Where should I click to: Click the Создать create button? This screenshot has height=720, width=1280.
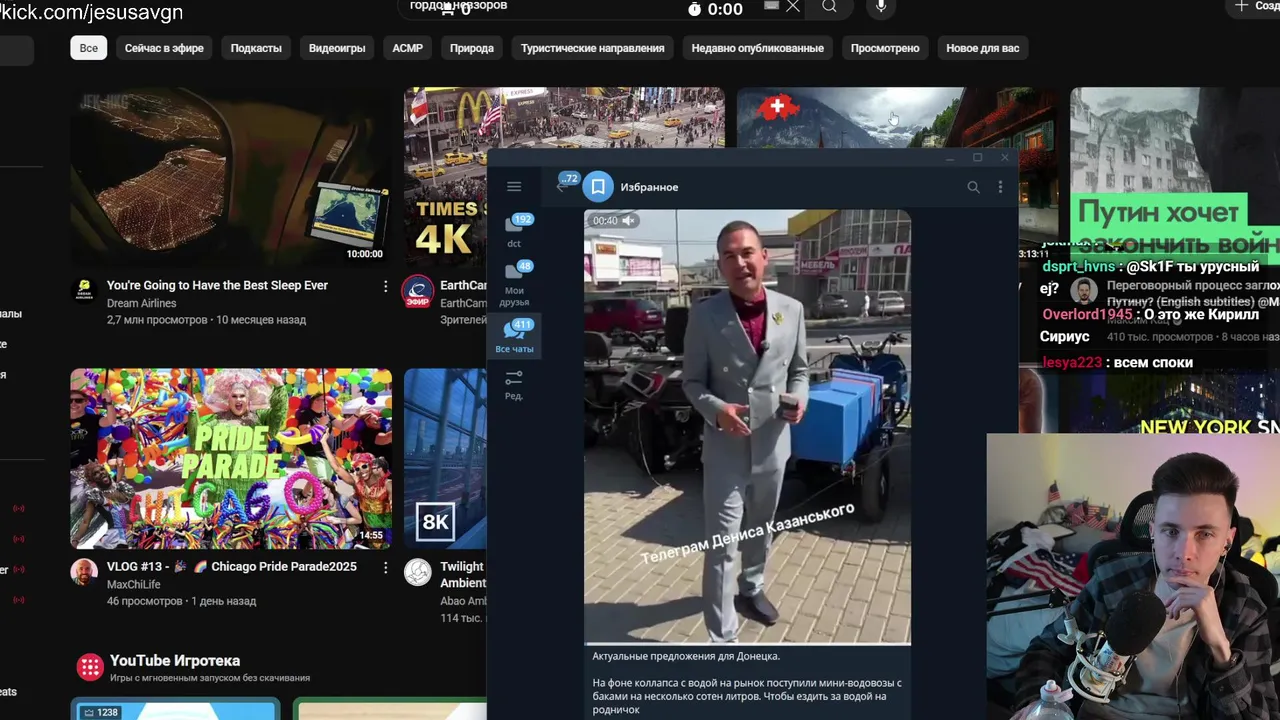(1257, 7)
